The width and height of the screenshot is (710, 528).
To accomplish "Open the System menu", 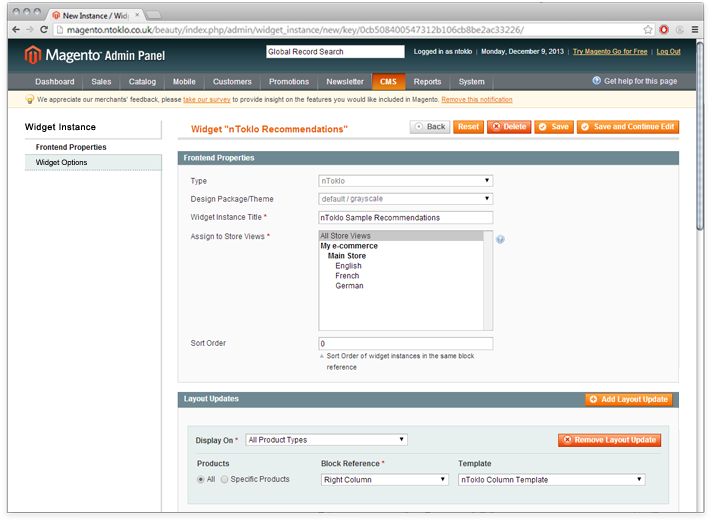I will (x=471, y=82).
